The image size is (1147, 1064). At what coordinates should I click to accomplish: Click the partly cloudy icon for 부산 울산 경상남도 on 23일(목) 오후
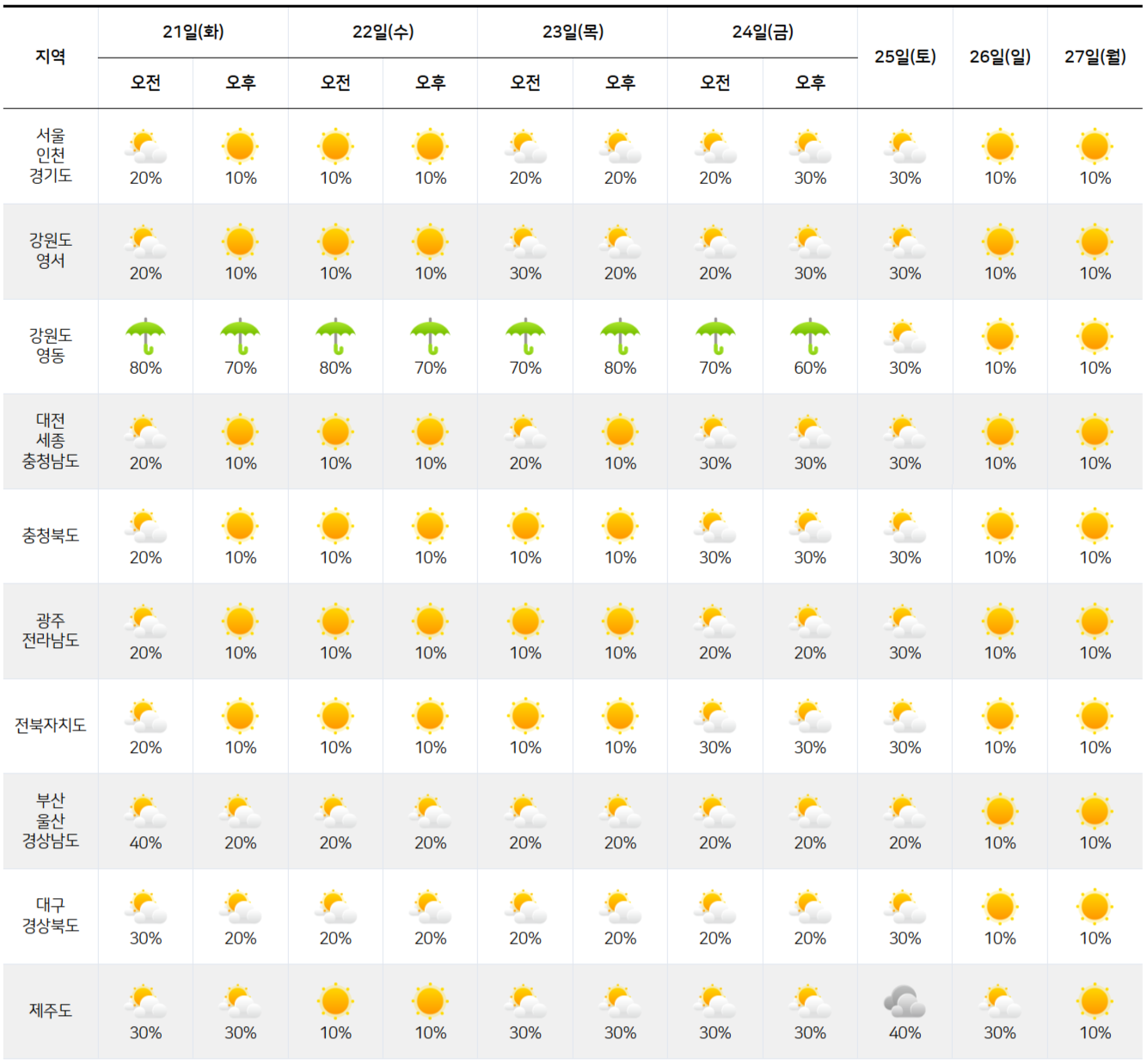tap(620, 811)
